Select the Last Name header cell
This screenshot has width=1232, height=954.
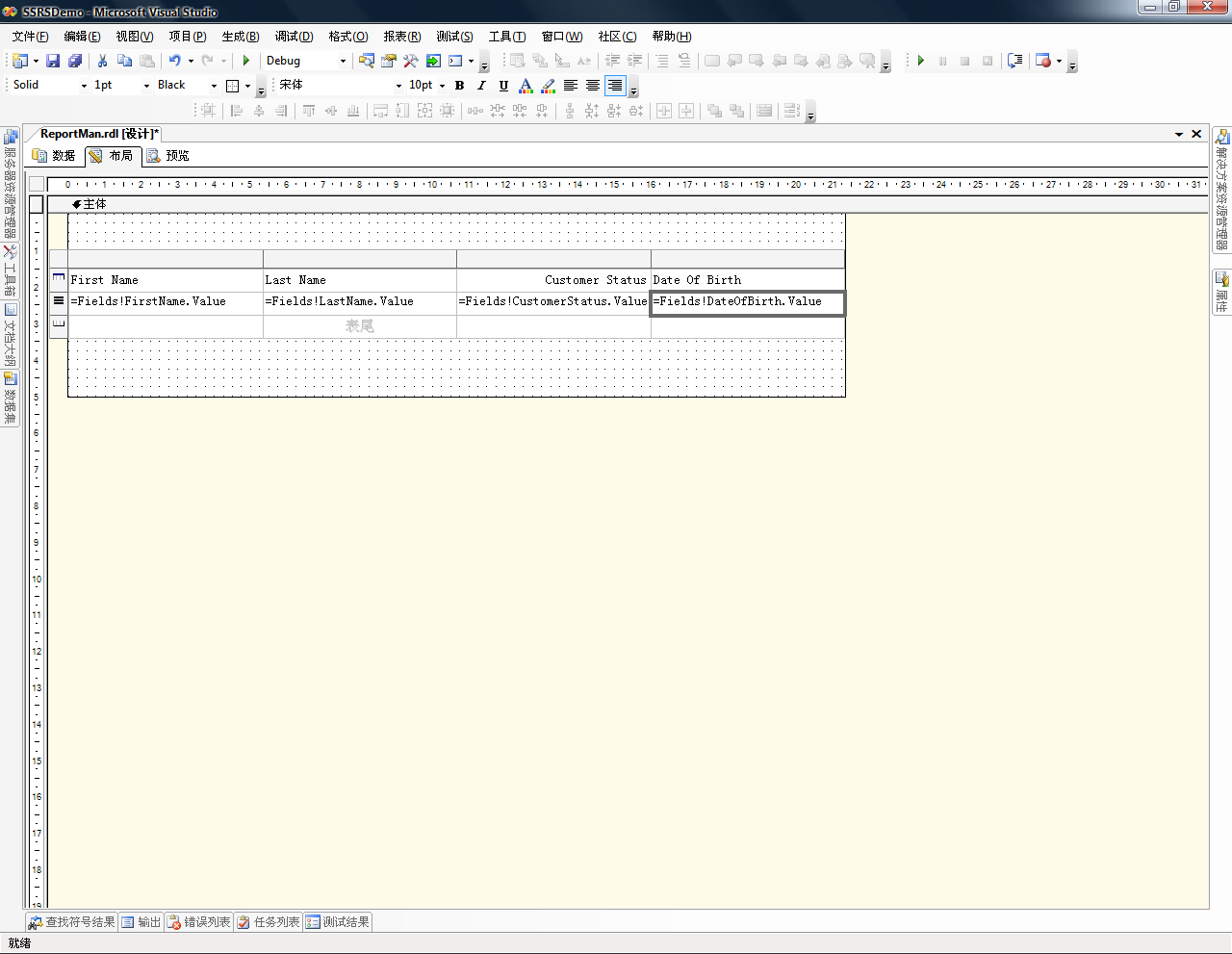[x=360, y=280]
